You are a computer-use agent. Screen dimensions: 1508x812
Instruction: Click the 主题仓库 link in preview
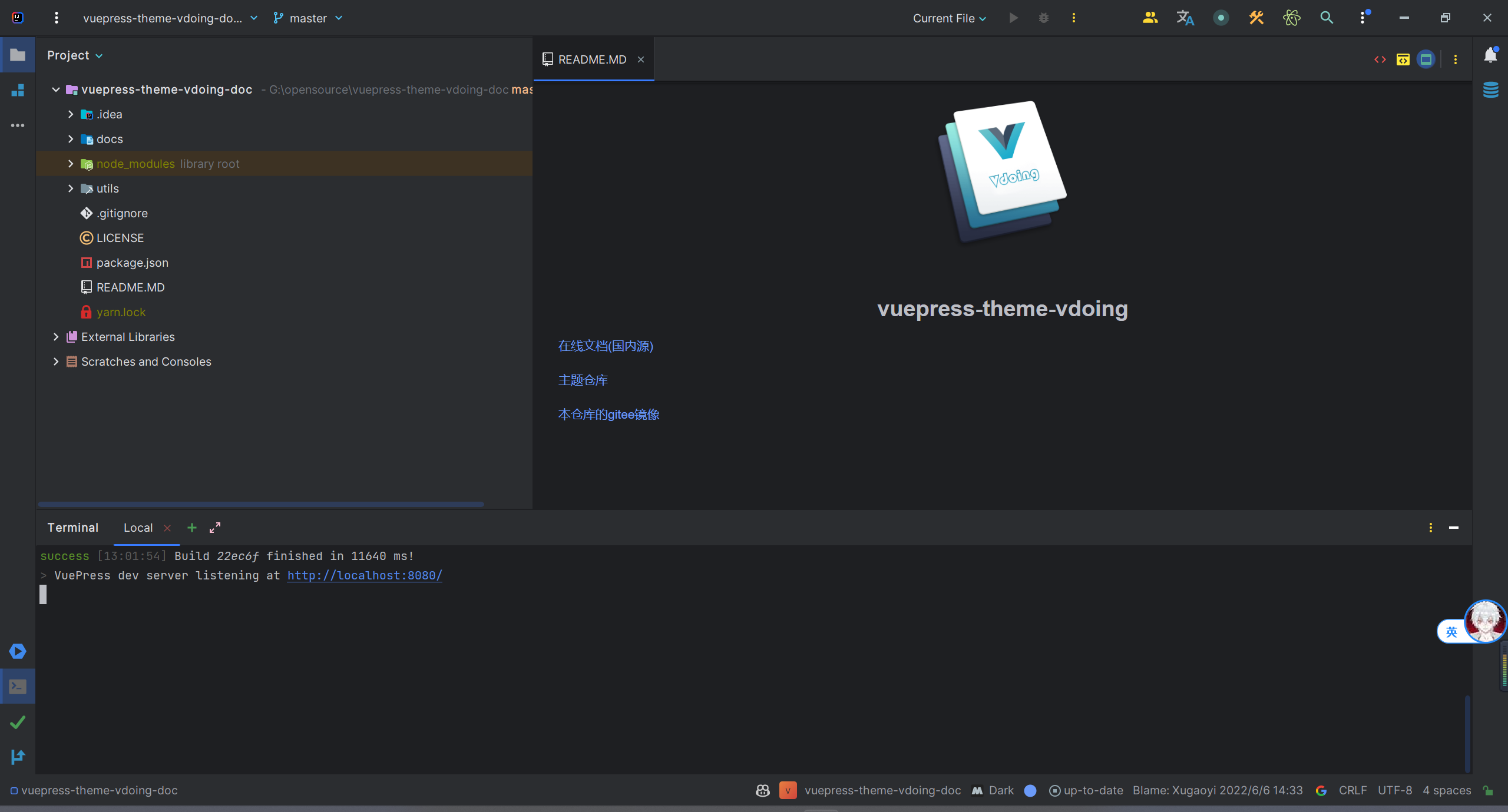click(583, 380)
